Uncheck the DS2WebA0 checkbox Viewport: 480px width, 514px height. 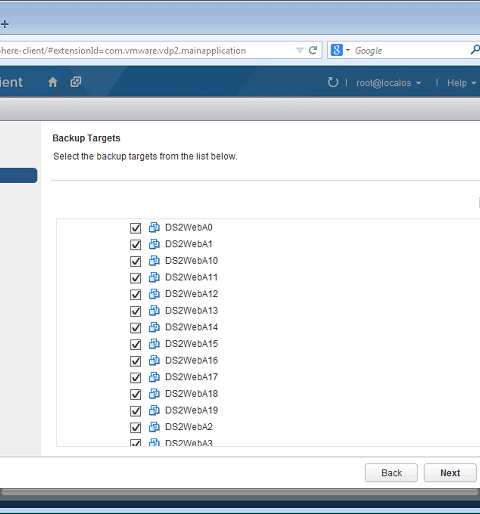(x=135, y=228)
